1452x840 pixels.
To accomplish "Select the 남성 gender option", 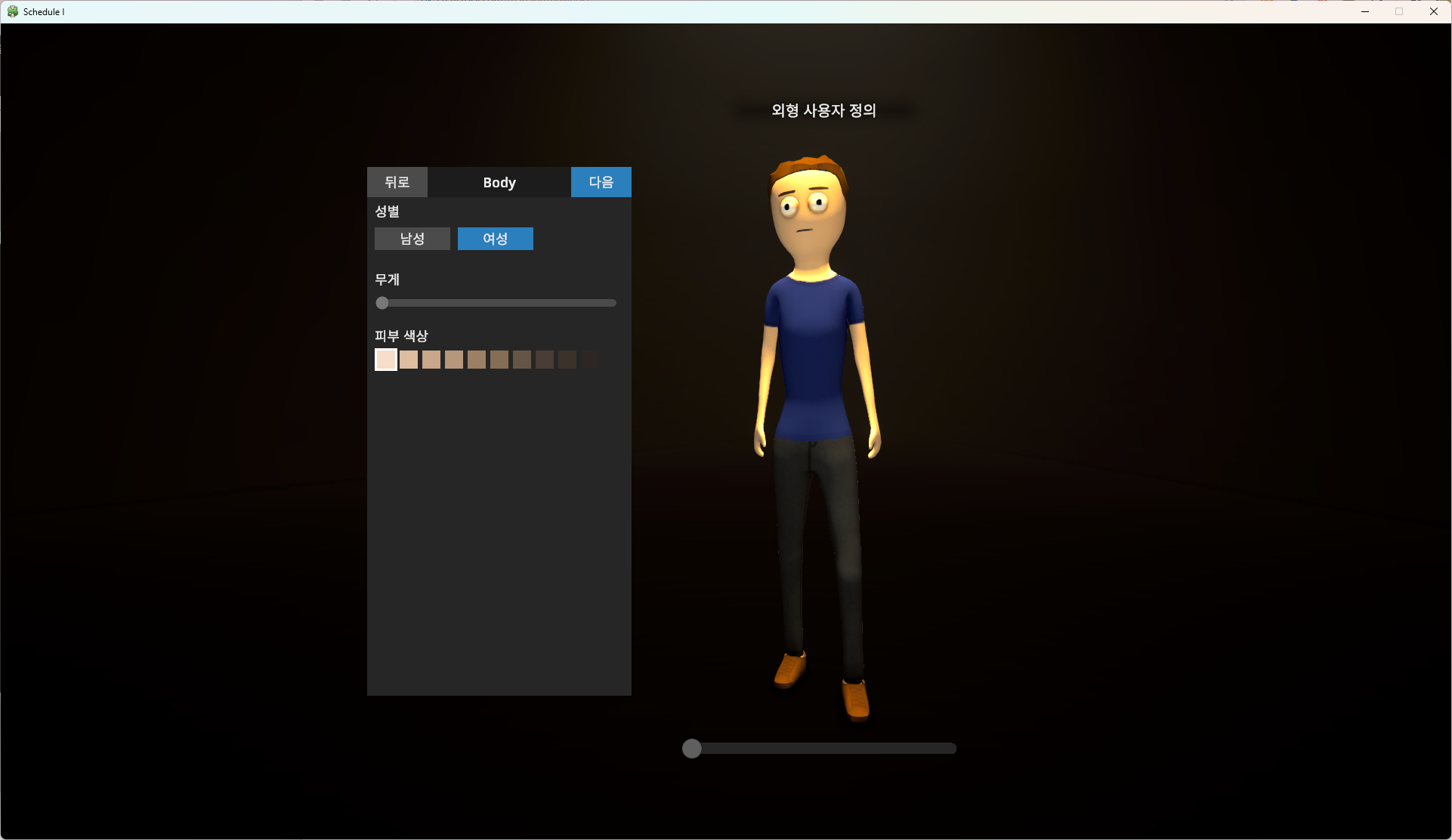I will 412,239.
